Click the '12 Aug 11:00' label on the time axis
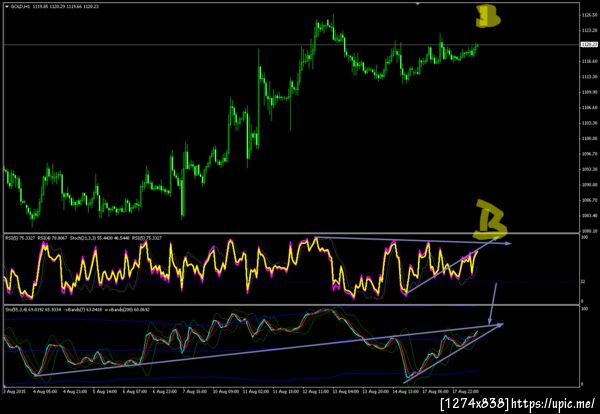 [316, 392]
